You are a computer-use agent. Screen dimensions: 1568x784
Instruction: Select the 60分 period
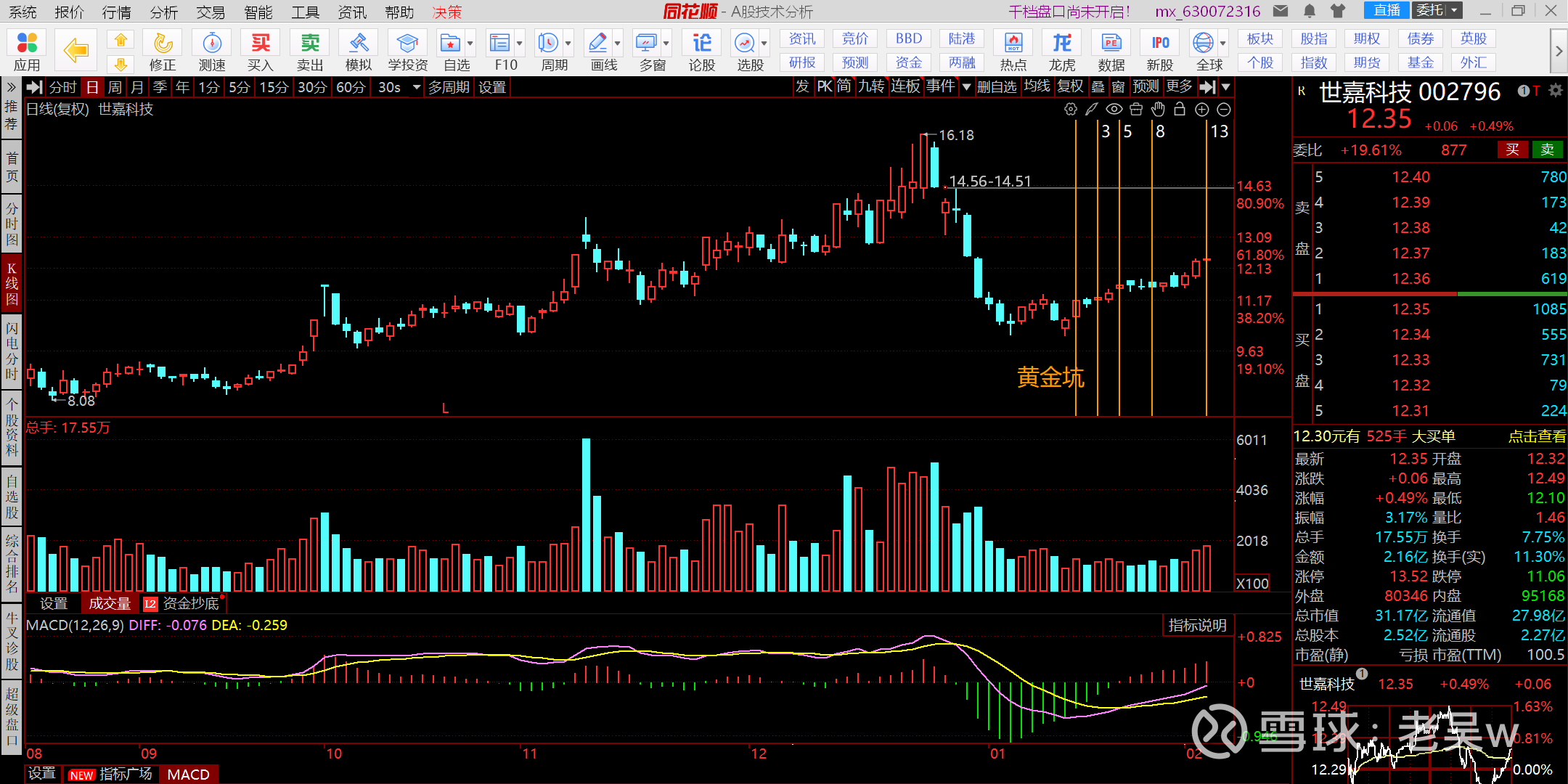point(351,87)
